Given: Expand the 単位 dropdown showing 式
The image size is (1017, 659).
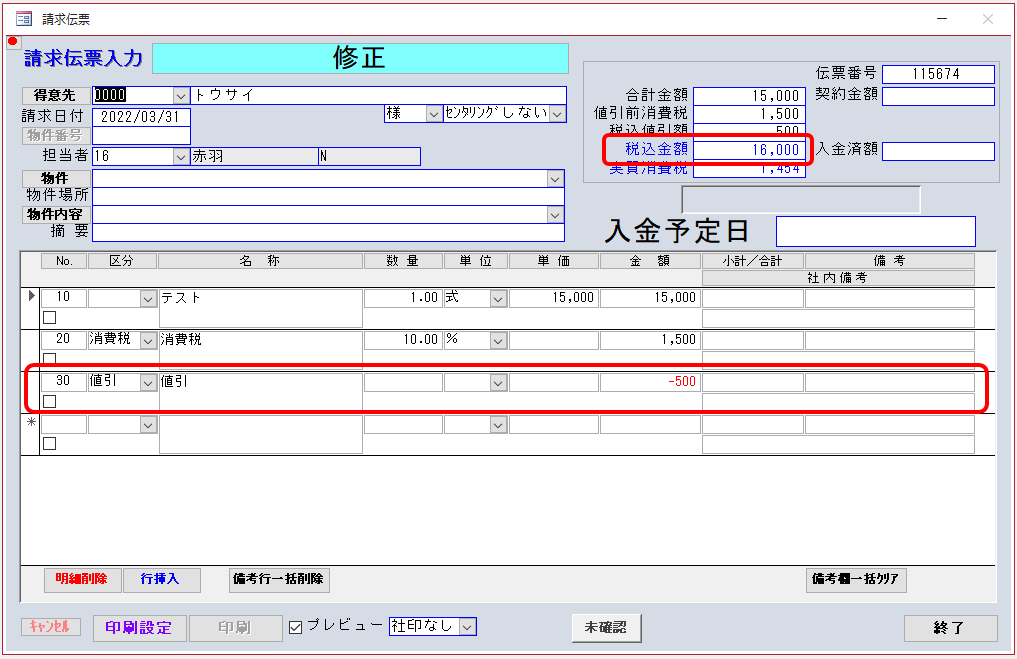Looking at the screenshot, I should (499, 298).
